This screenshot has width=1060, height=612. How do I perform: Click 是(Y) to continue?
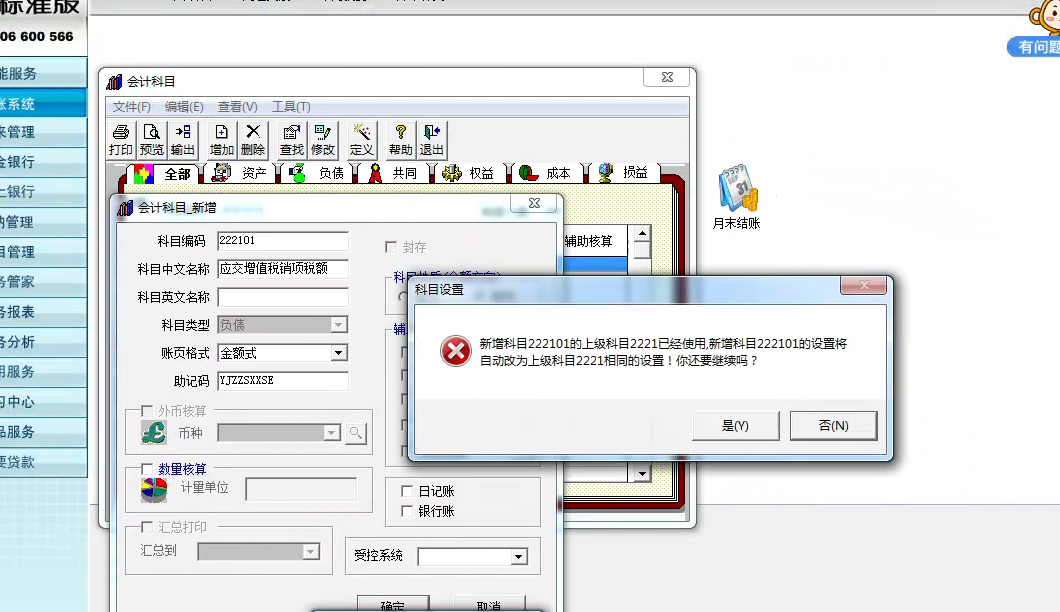click(x=736, y=426)
